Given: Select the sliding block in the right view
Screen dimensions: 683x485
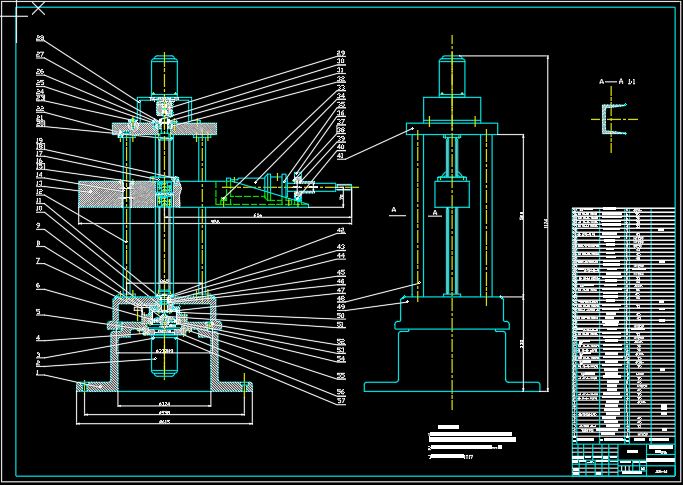Looking at the screenshot, I should point(452,193).
